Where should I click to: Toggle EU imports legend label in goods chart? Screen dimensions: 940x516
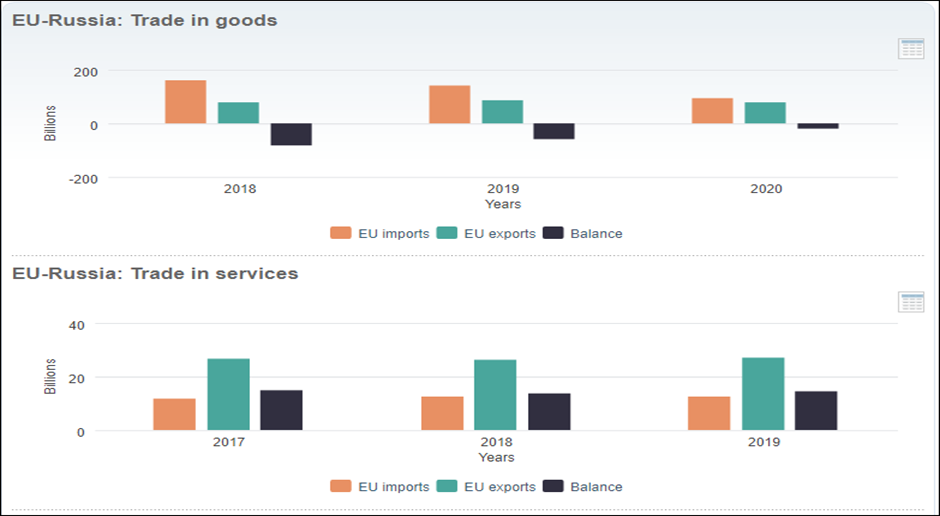[x=393, y=233]
